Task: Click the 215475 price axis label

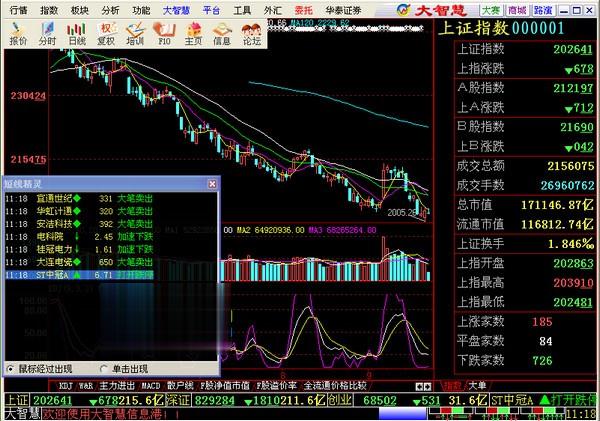Action: (28, 159)
